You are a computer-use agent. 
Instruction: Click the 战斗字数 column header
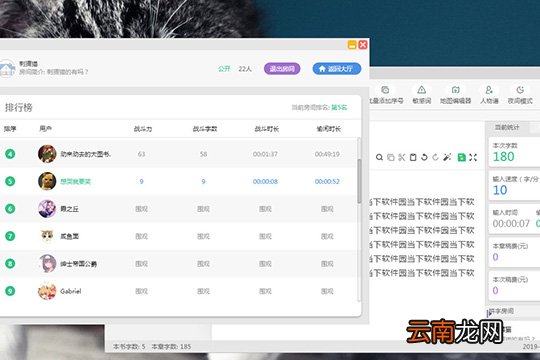(205, 129)
